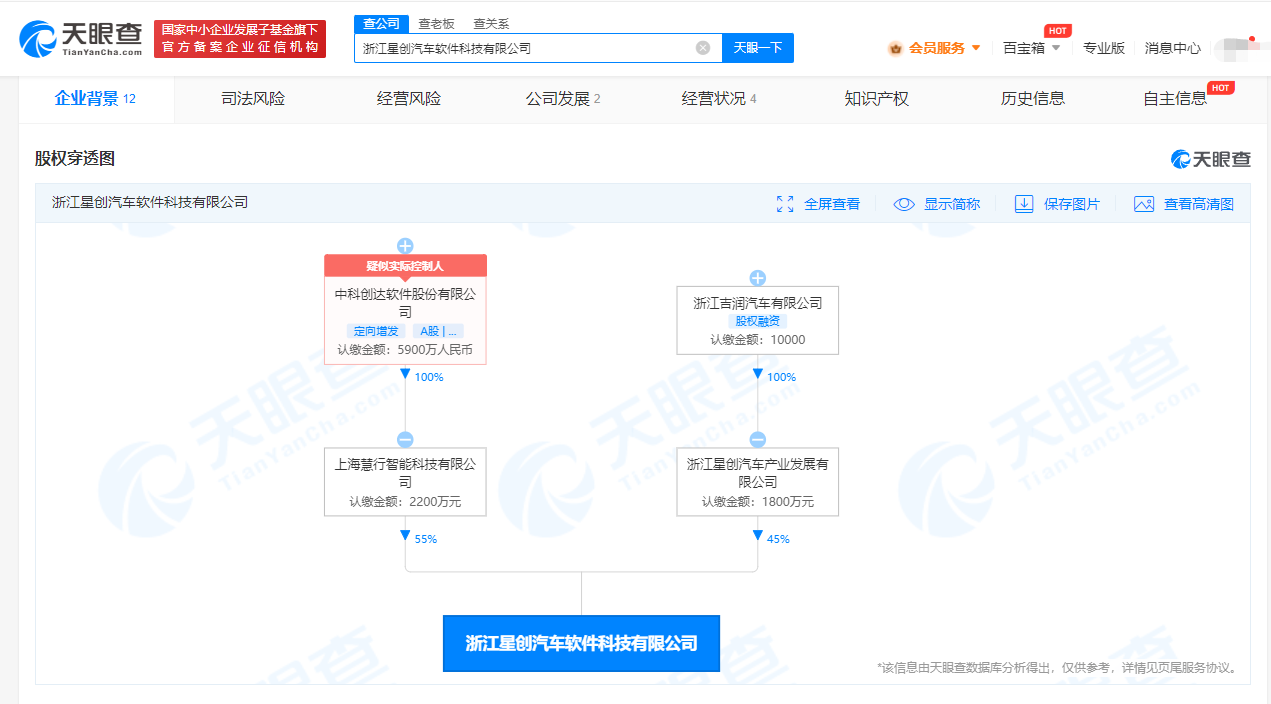Click the 认缴金额:1800万元 text
This screenshot has width=1271, height=704.
758,502
